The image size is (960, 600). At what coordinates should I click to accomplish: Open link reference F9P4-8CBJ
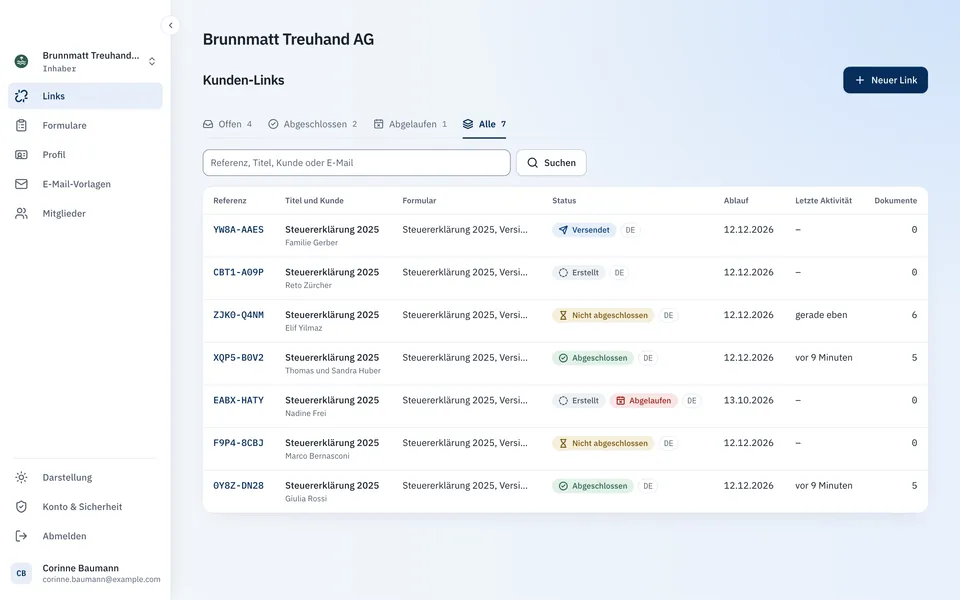(238, 443)
